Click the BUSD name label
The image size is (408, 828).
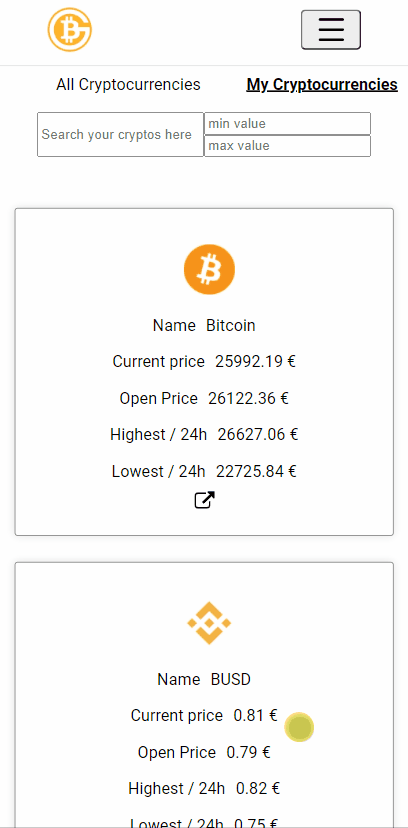click(231, 679)
